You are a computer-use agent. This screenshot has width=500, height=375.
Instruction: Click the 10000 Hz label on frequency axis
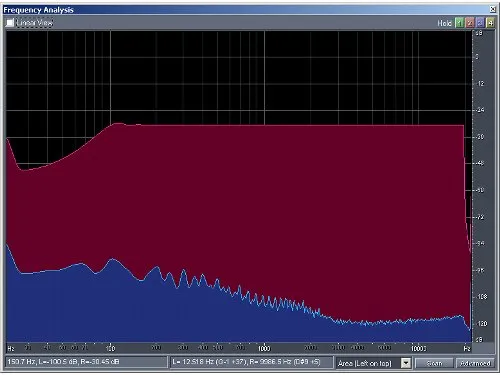coord(418,348)
